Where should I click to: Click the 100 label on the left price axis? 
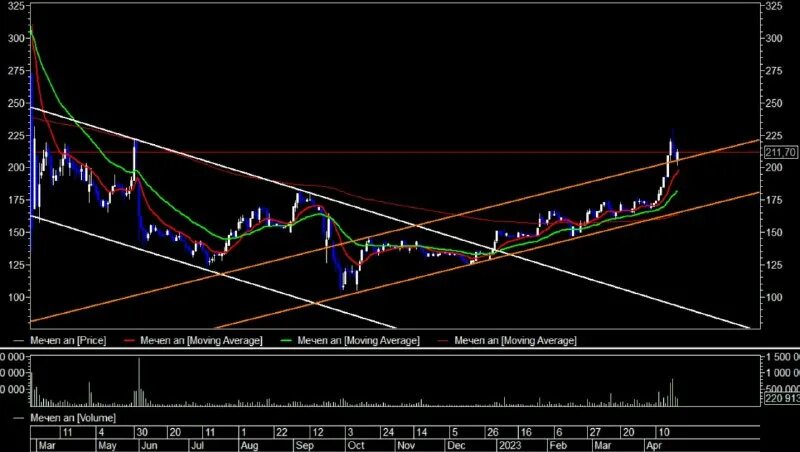tap(16, 297)
